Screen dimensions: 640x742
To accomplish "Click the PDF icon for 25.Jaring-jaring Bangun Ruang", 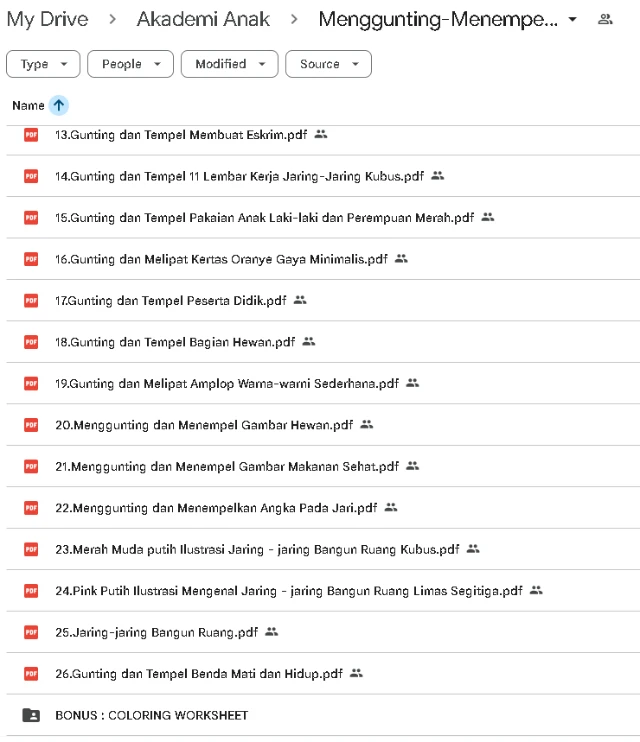I will coord(31,632).
